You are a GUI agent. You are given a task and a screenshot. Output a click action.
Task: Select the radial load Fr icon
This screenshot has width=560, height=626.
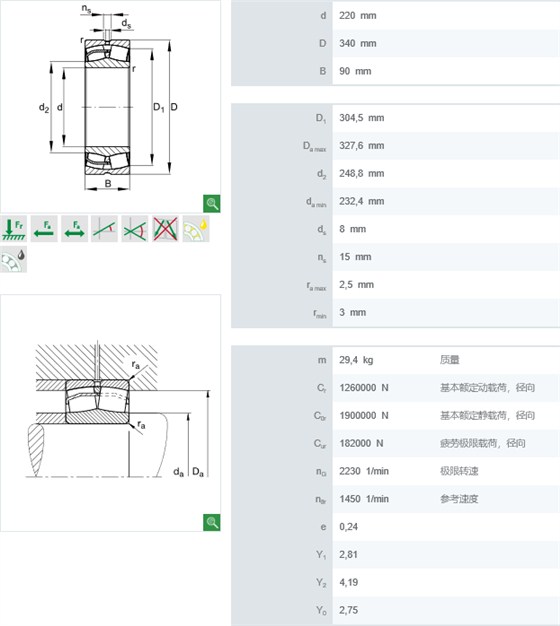pyautogui.click(x=14, y=229)
